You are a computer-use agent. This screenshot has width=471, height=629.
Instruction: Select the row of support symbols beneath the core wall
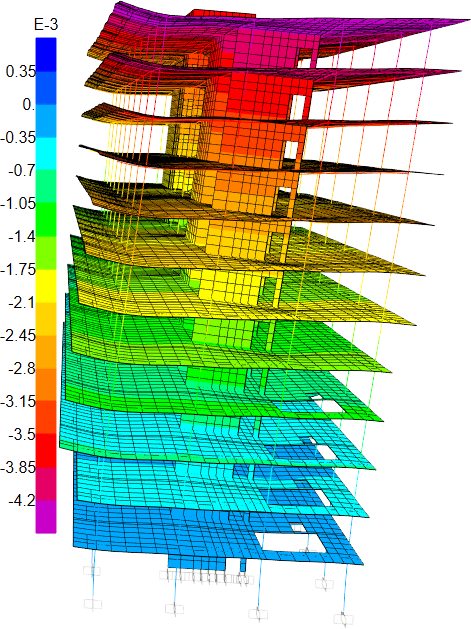pyautogui.click(x=207, y=578)
